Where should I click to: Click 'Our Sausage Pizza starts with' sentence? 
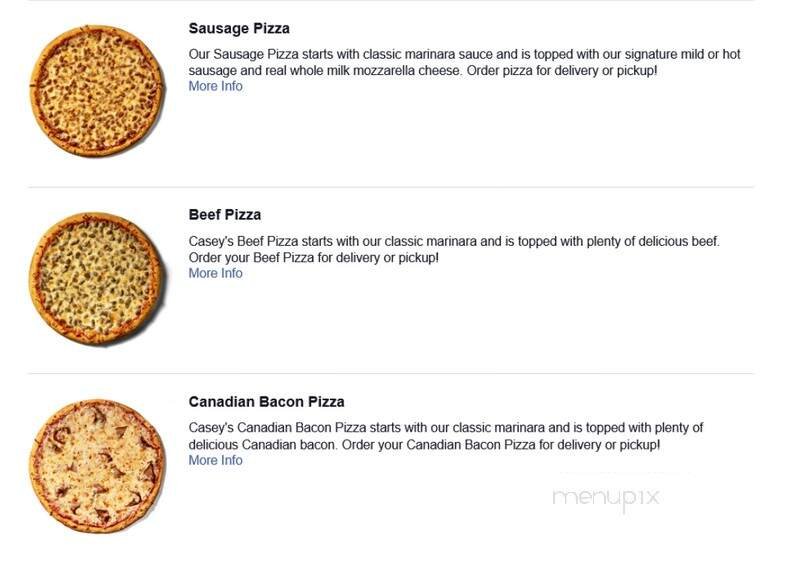(300, 55)
